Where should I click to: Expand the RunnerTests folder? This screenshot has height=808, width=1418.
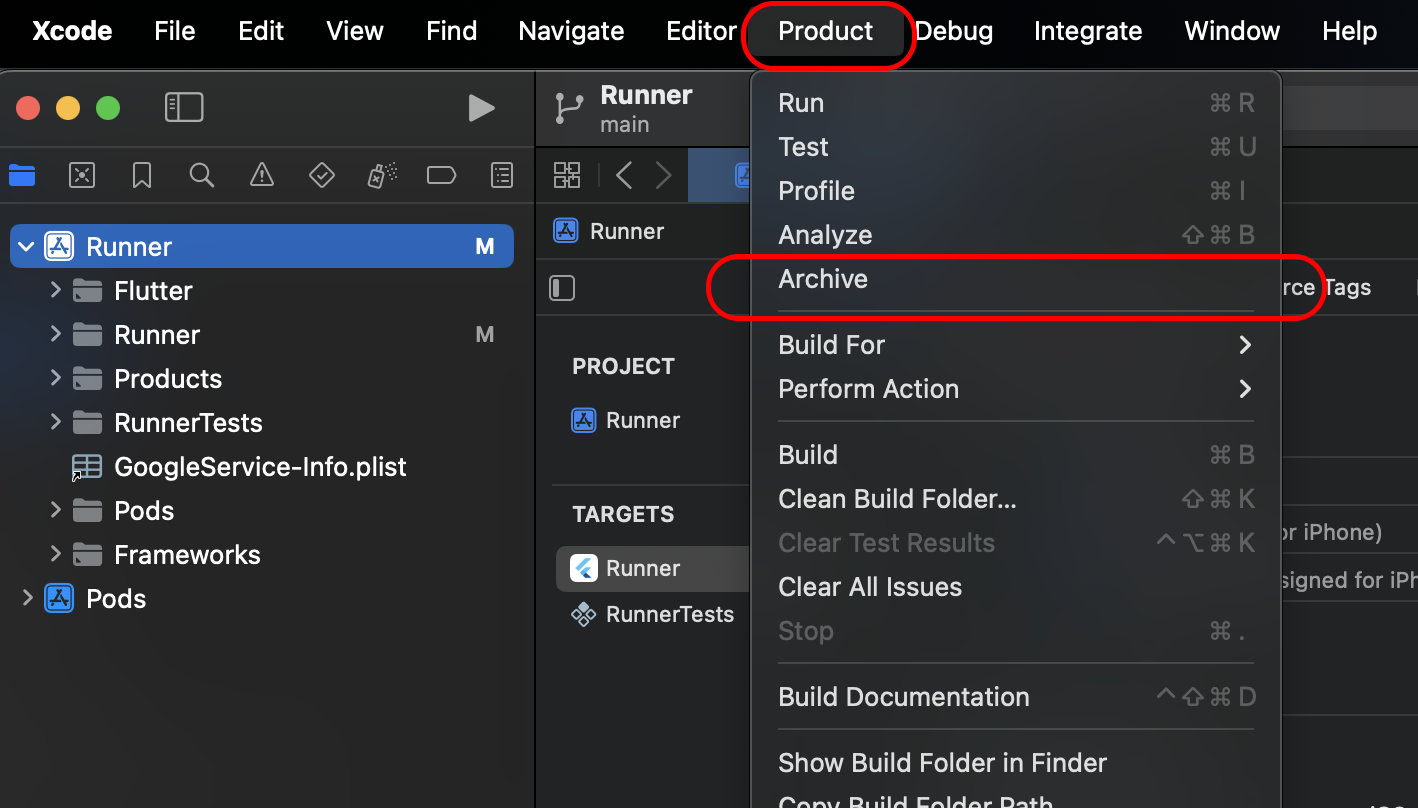(56, 422)
